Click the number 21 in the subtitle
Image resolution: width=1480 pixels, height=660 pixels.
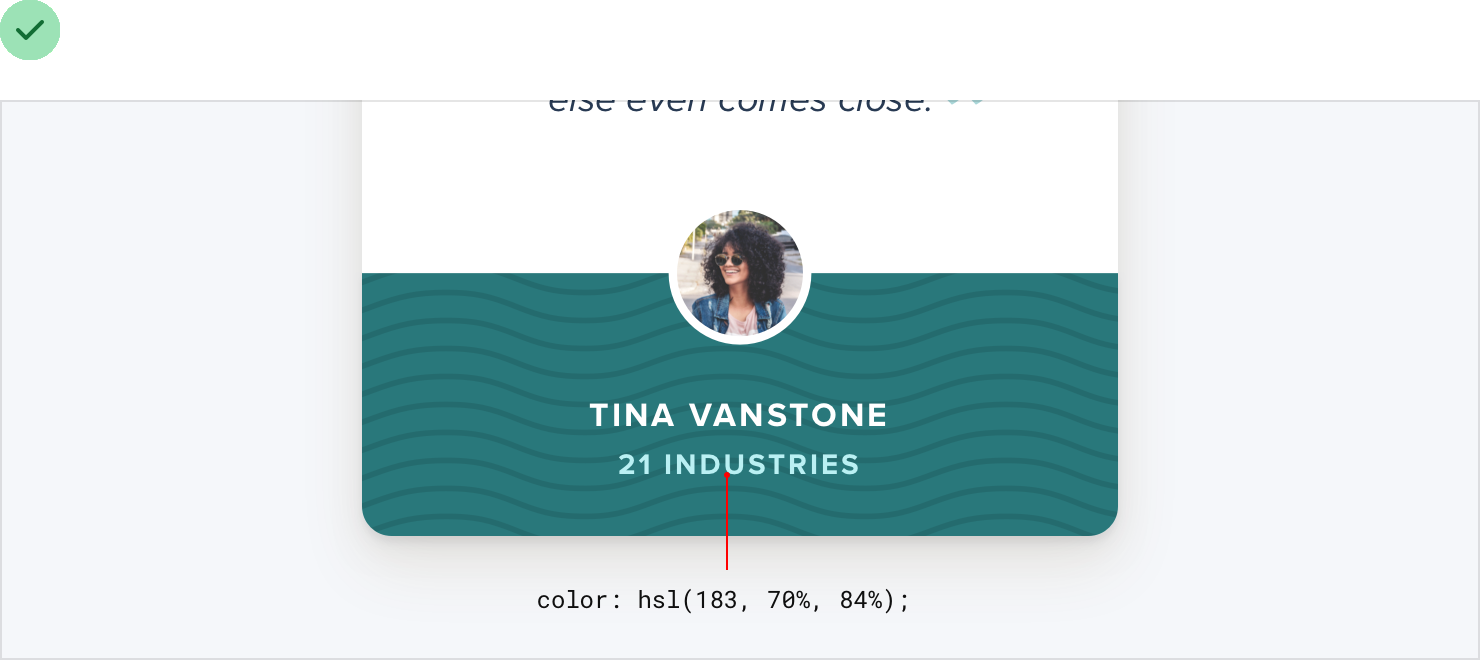click(x=635, y=465)
